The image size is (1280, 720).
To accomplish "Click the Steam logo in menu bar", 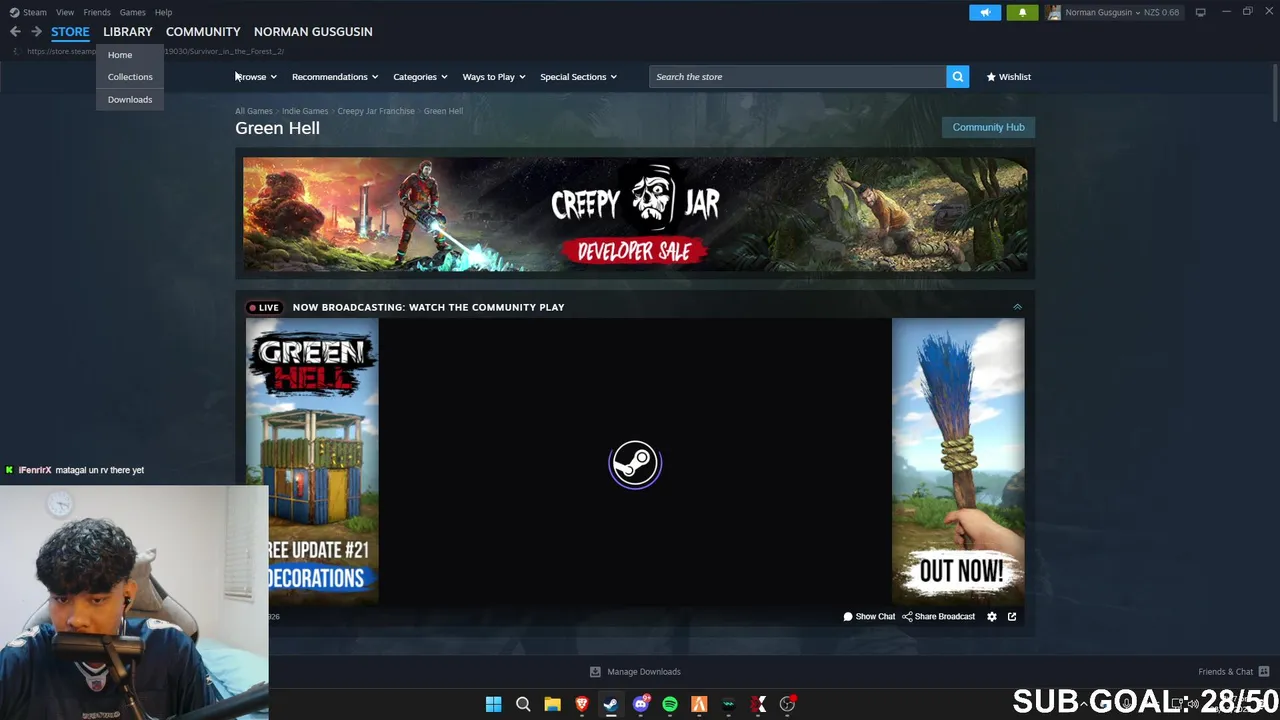I will coord(14,12).
